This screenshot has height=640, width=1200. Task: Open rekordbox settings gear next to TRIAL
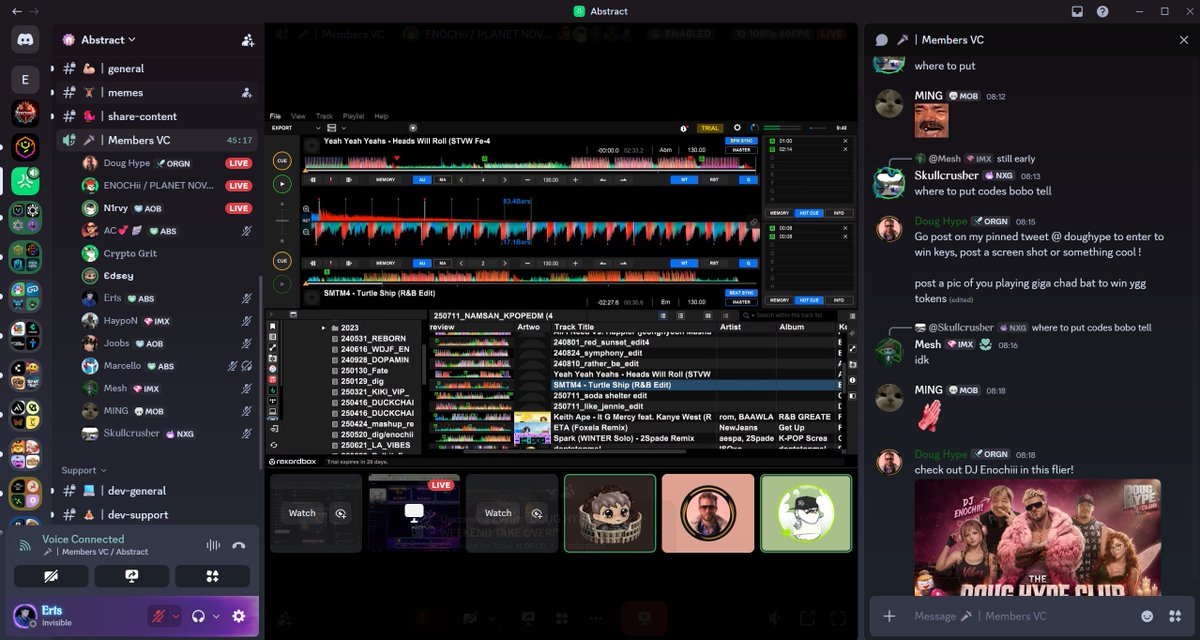pos(737,128)
